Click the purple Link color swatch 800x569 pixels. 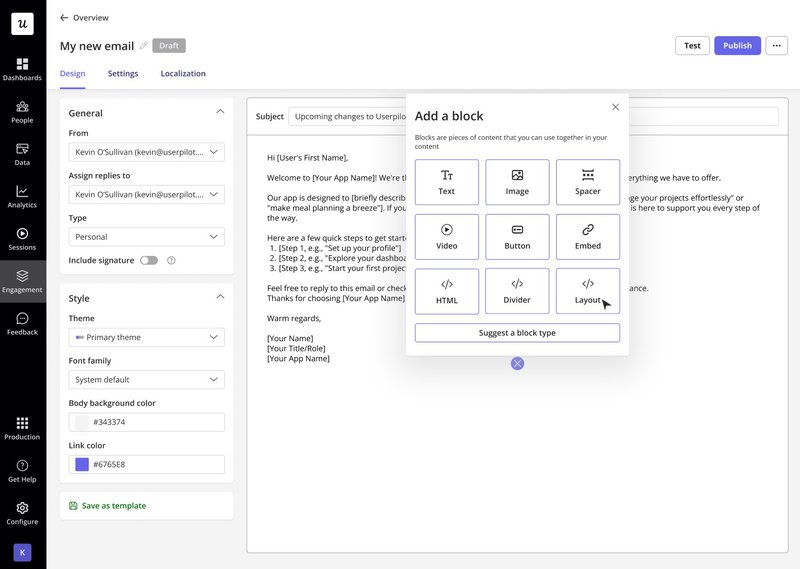[x=82, y=464]
